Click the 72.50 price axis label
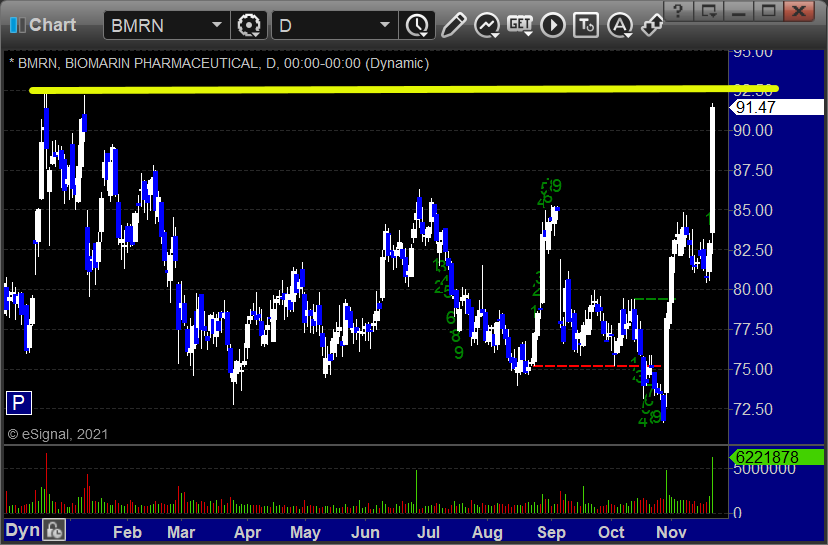Viewport: 828px width, 545px height. tap(753, 409)
